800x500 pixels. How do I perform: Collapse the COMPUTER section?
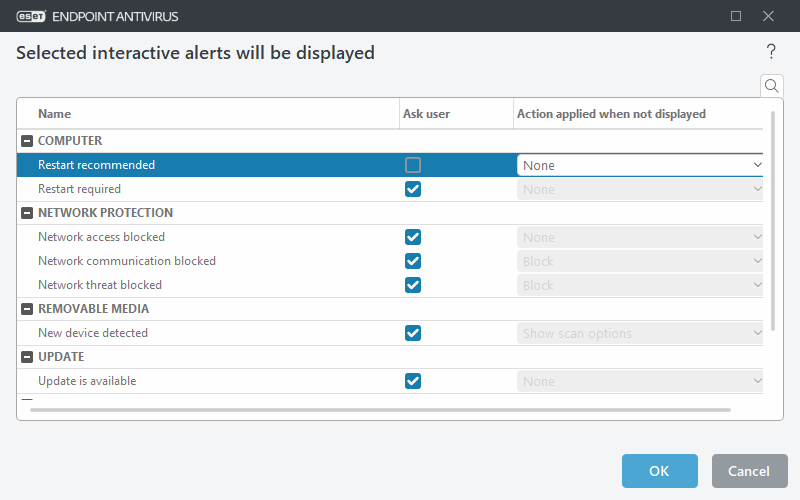point(27,141)
